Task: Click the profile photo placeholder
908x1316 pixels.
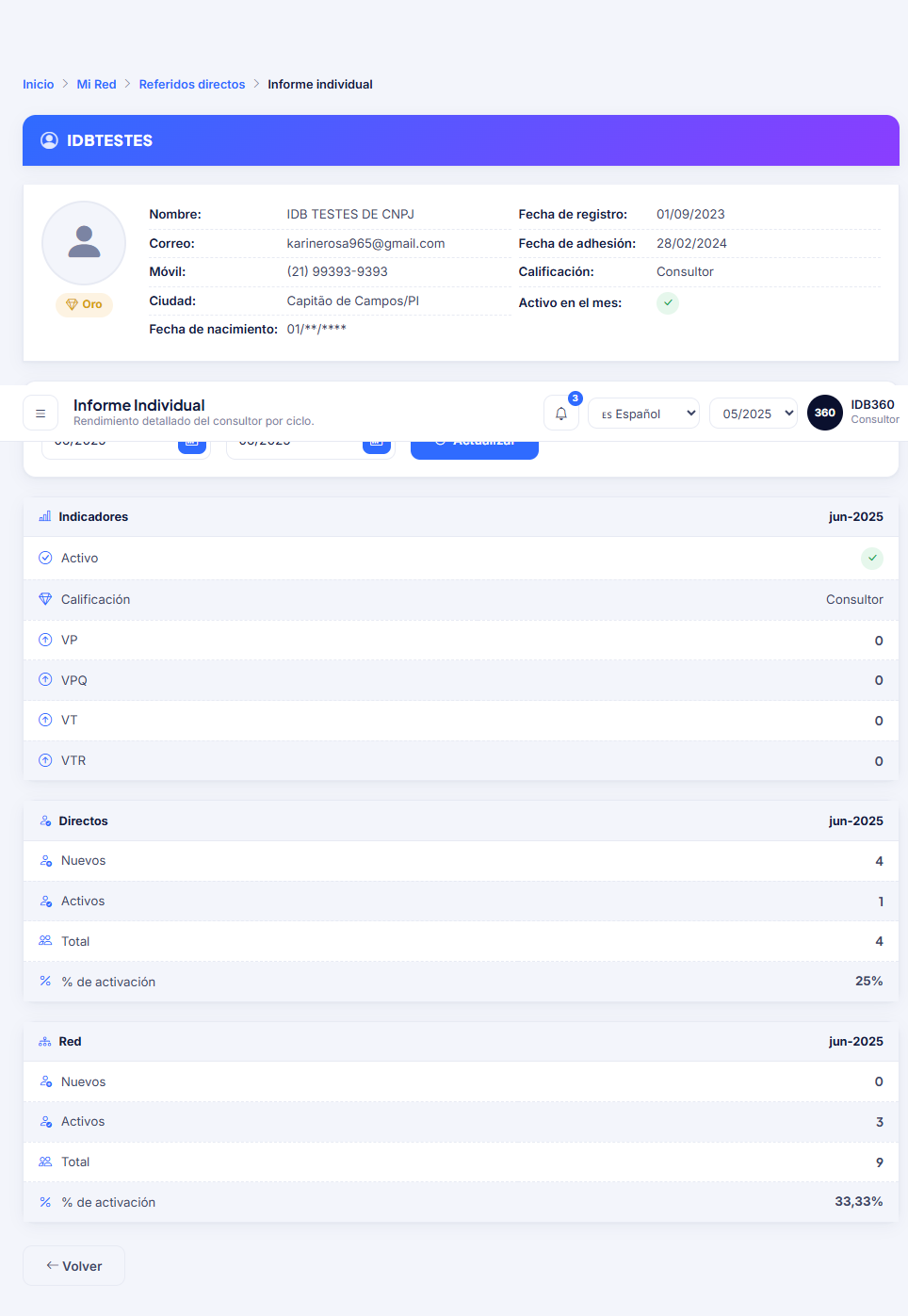Action: pyautogui.click(x=84, y=243)
